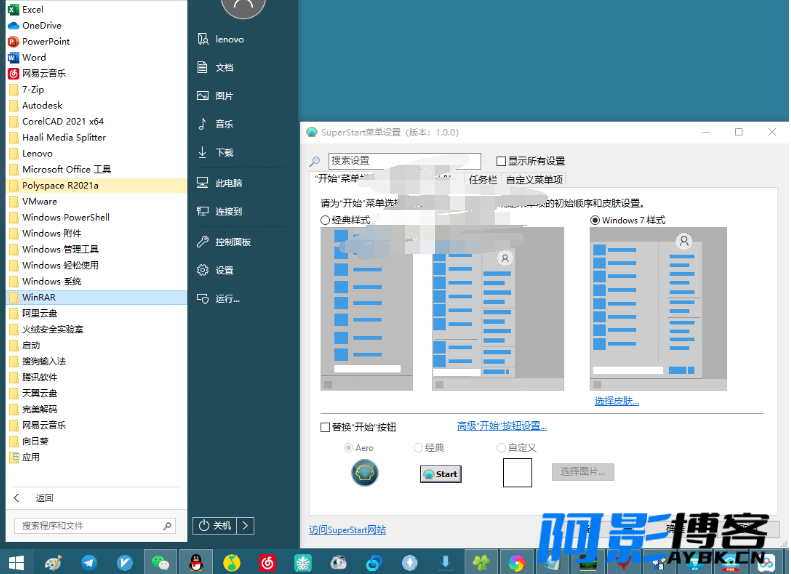
Task: Expand the WinRAR folder
Action: 96,297
